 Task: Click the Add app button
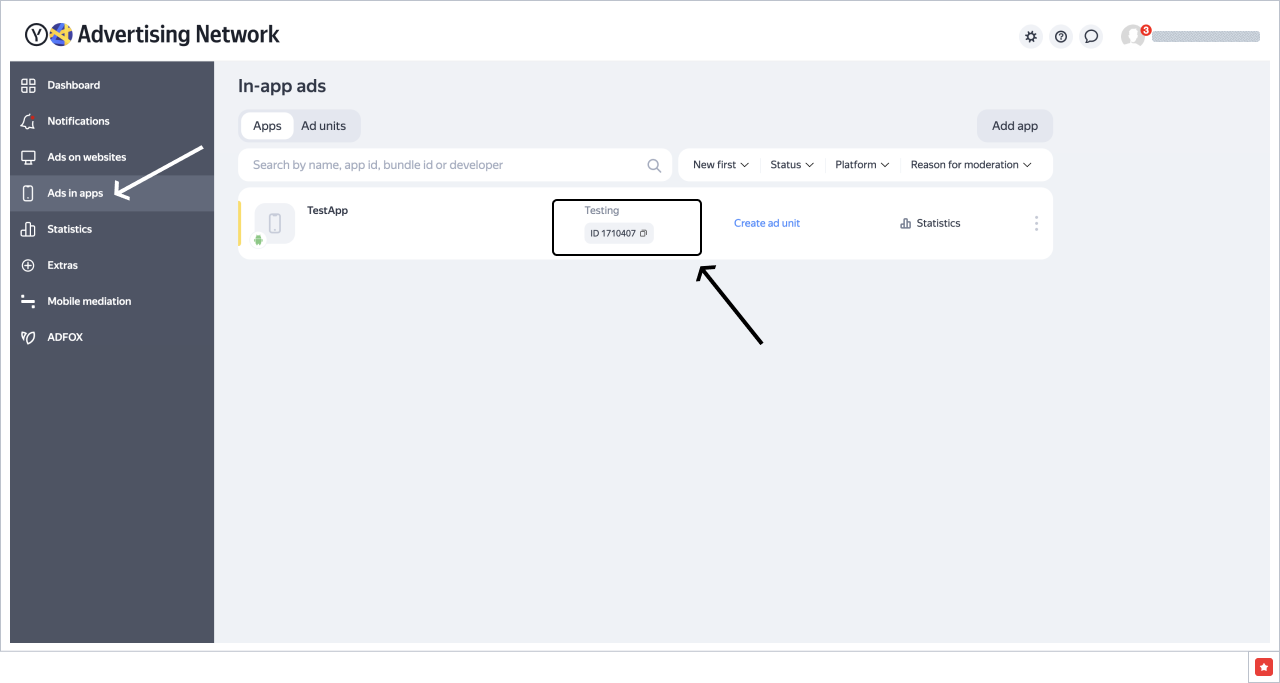pos(1014,126)
